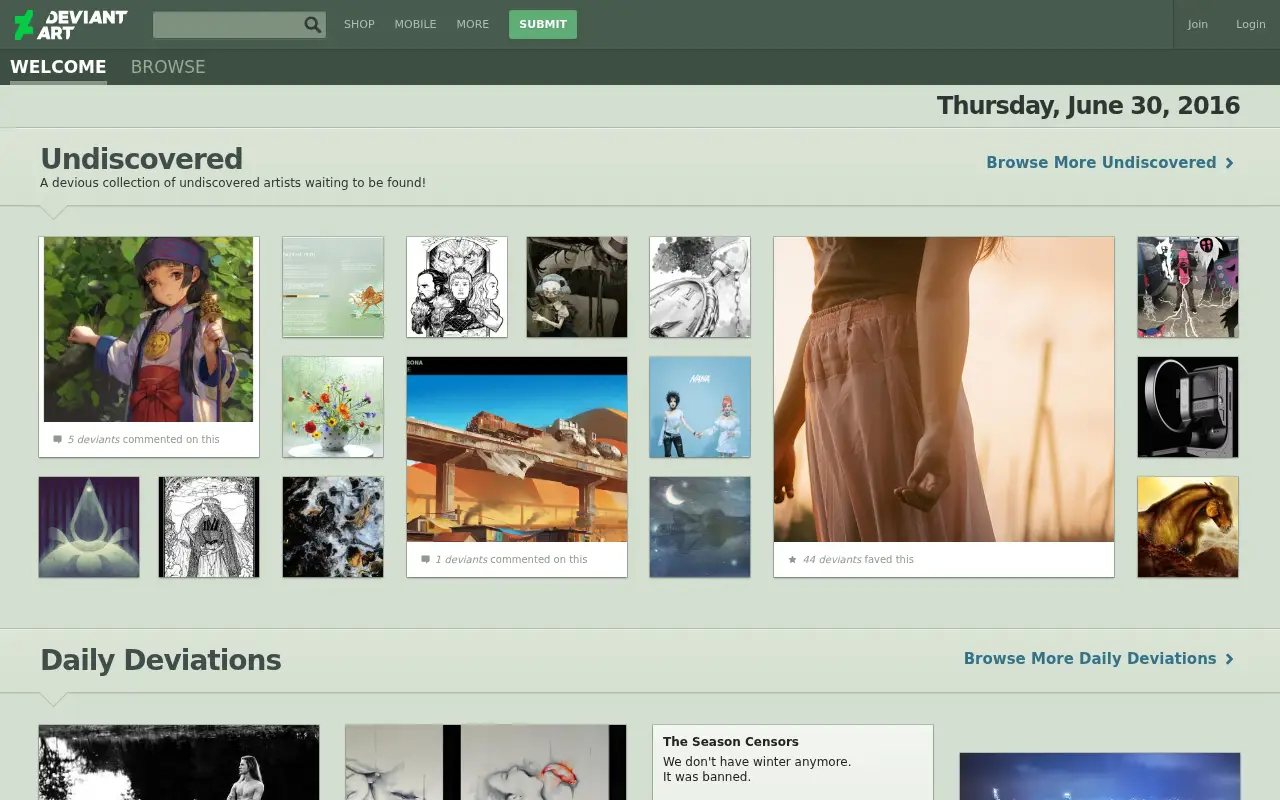Switch to the WELCOME tab
Screen dimensions: 1280x800
pos(58,67)
